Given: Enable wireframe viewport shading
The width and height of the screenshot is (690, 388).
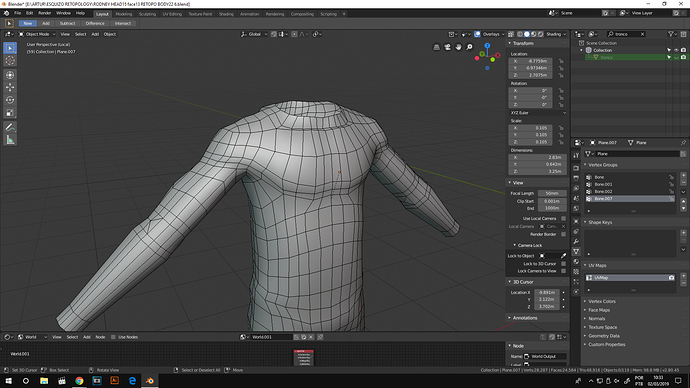Looking at the screenshot, I should coord(520,34).
